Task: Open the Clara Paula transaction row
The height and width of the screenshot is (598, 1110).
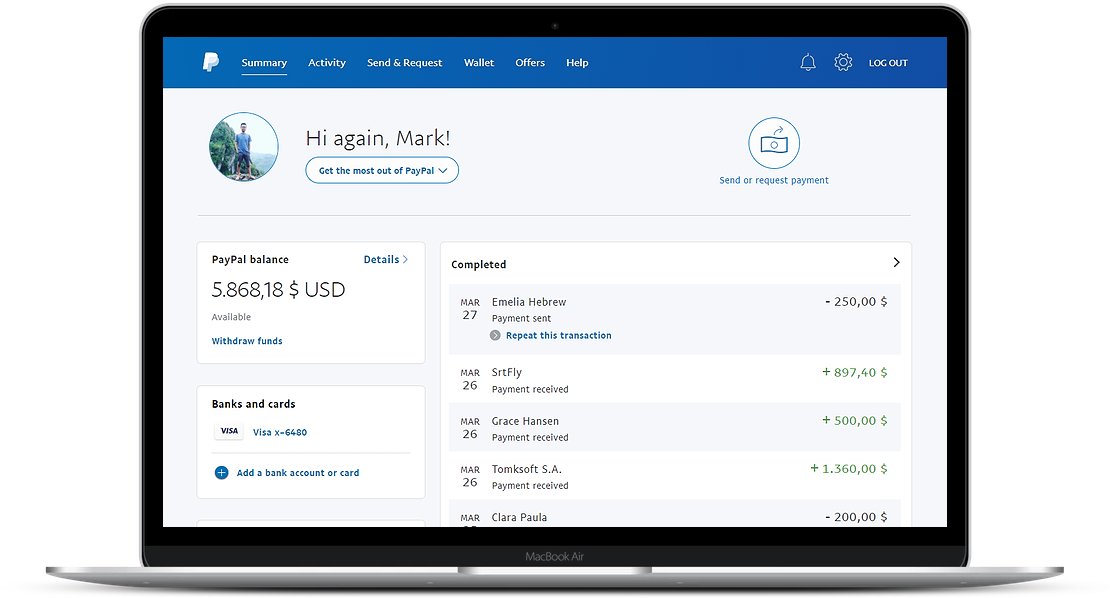Action: (675, 514)
